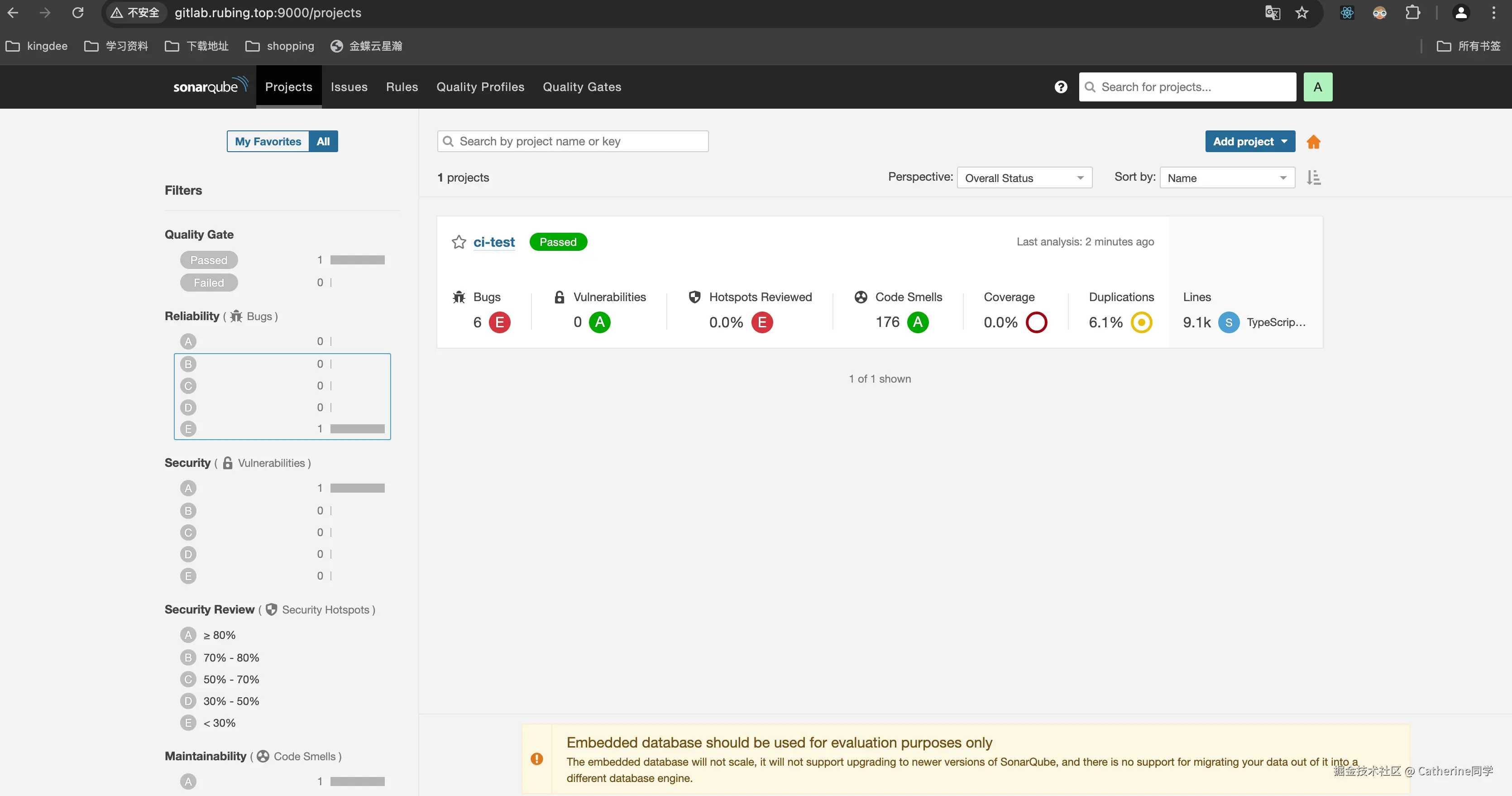Open browser extensions puzzle icon
The image size is (1512, 796).
(x=1412, y=13)
